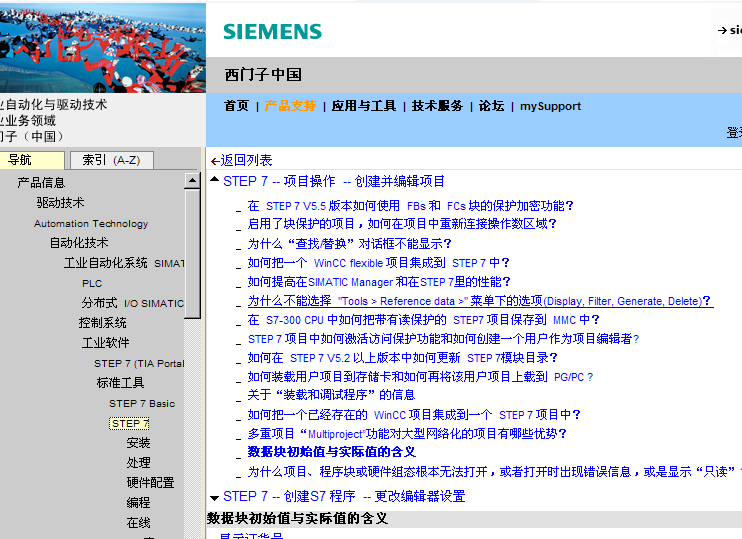Viewport: 742px width, 539px height.
Task: Select the highlighted STEP 7 tree node
Action: [130, 423]
